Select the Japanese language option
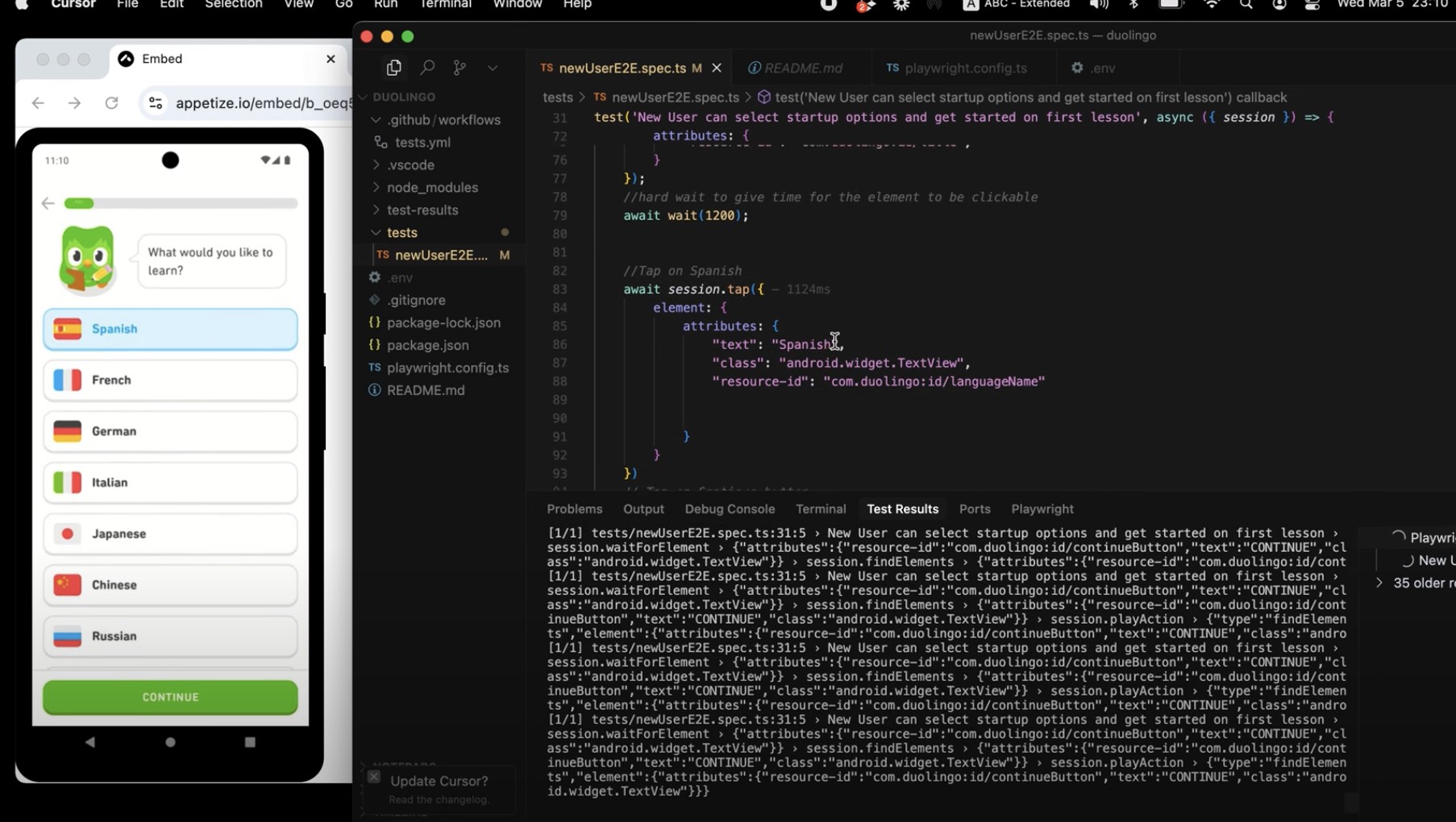 click(170, 533)
